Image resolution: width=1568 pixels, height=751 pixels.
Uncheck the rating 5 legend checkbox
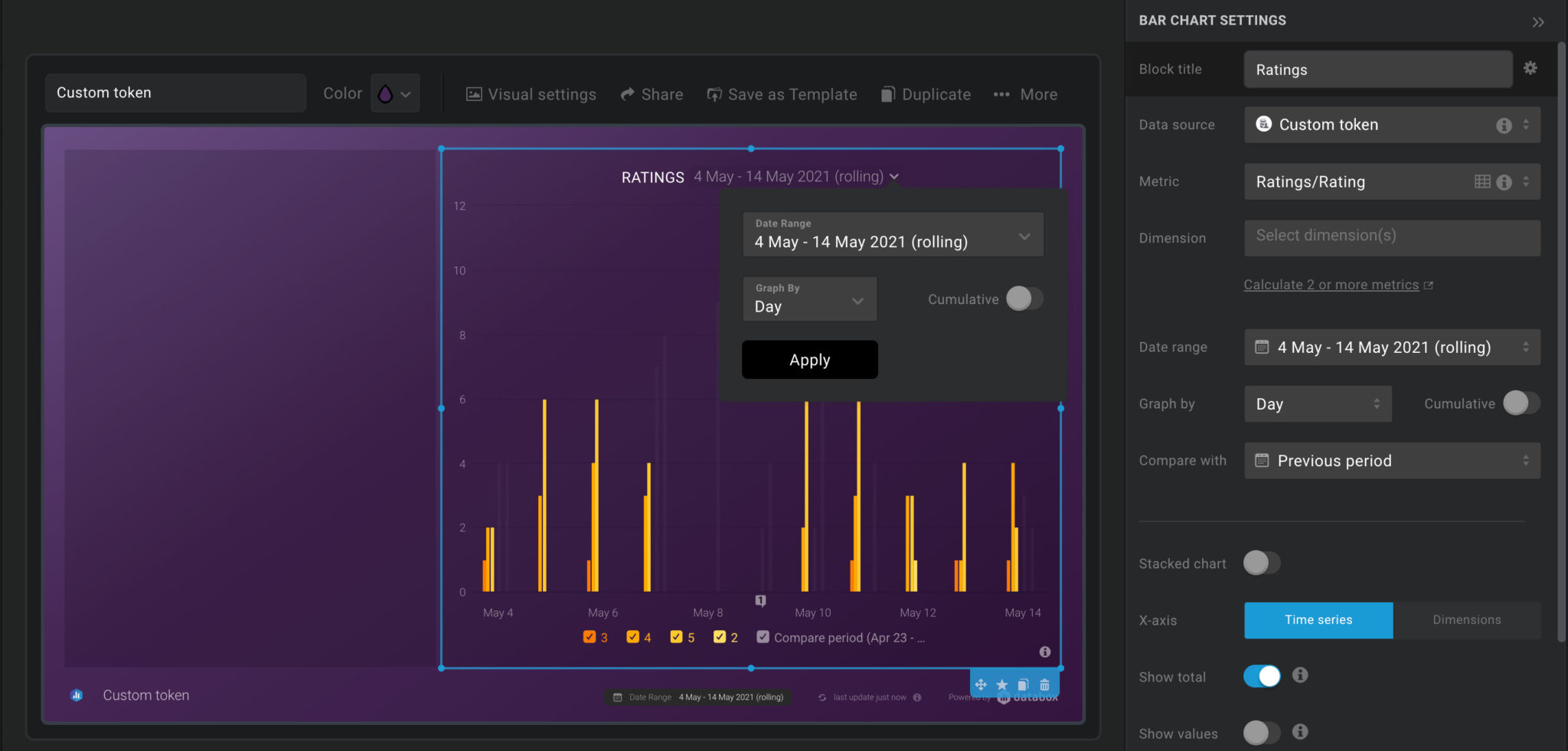tap(676, 636)
